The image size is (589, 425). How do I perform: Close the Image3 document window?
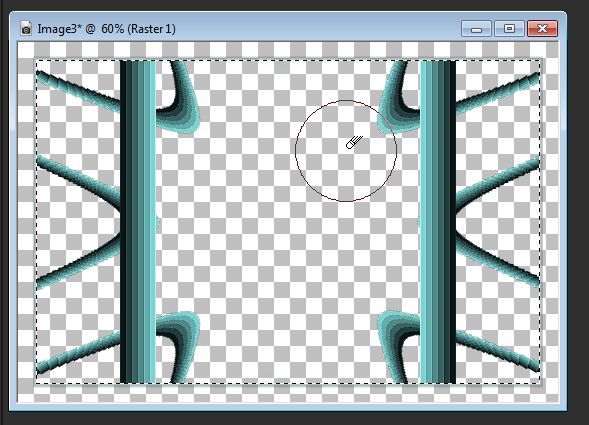[x=542, y=29]
